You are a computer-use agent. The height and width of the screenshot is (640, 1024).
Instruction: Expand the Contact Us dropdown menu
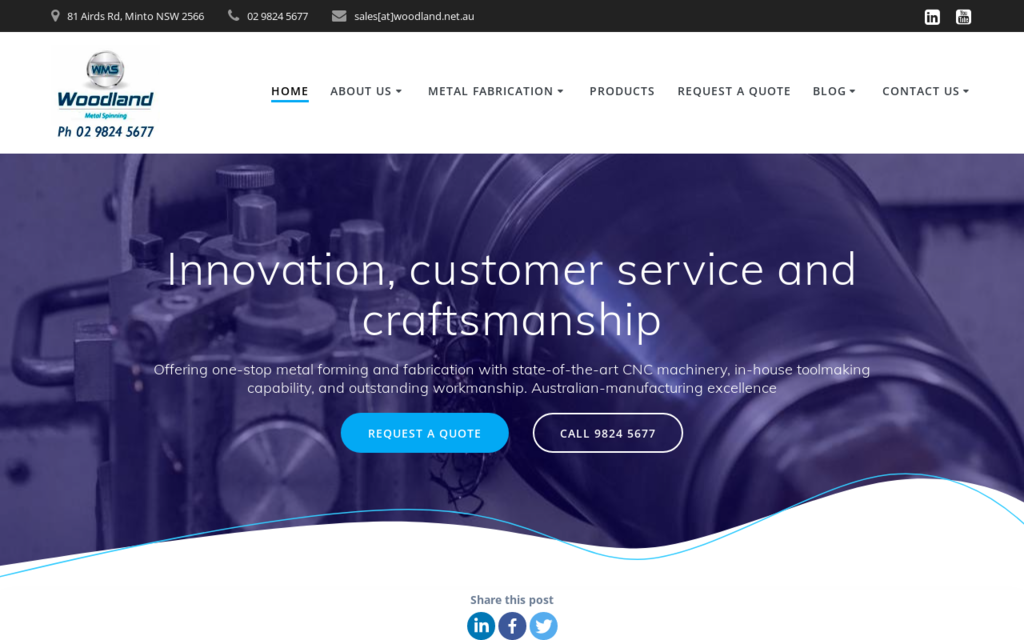(x=925, y=91)
